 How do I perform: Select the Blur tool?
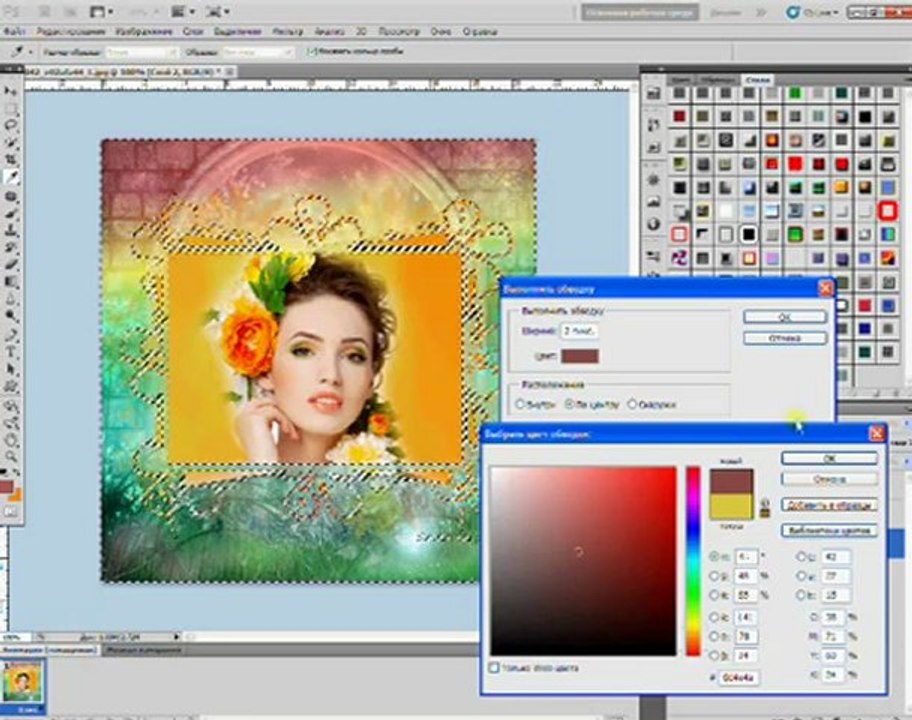pyautogui.click(x=10, y=300)
